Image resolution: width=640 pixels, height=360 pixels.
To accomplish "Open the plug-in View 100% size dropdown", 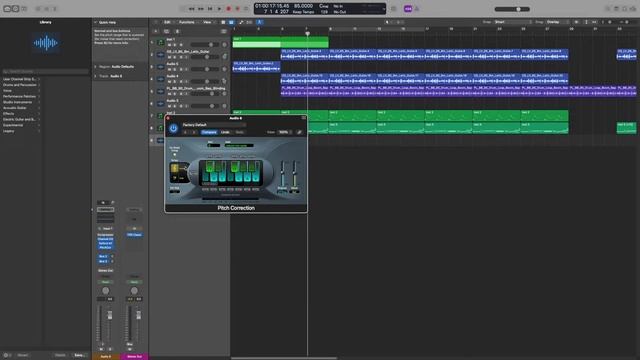I will [x=284, y=132].
